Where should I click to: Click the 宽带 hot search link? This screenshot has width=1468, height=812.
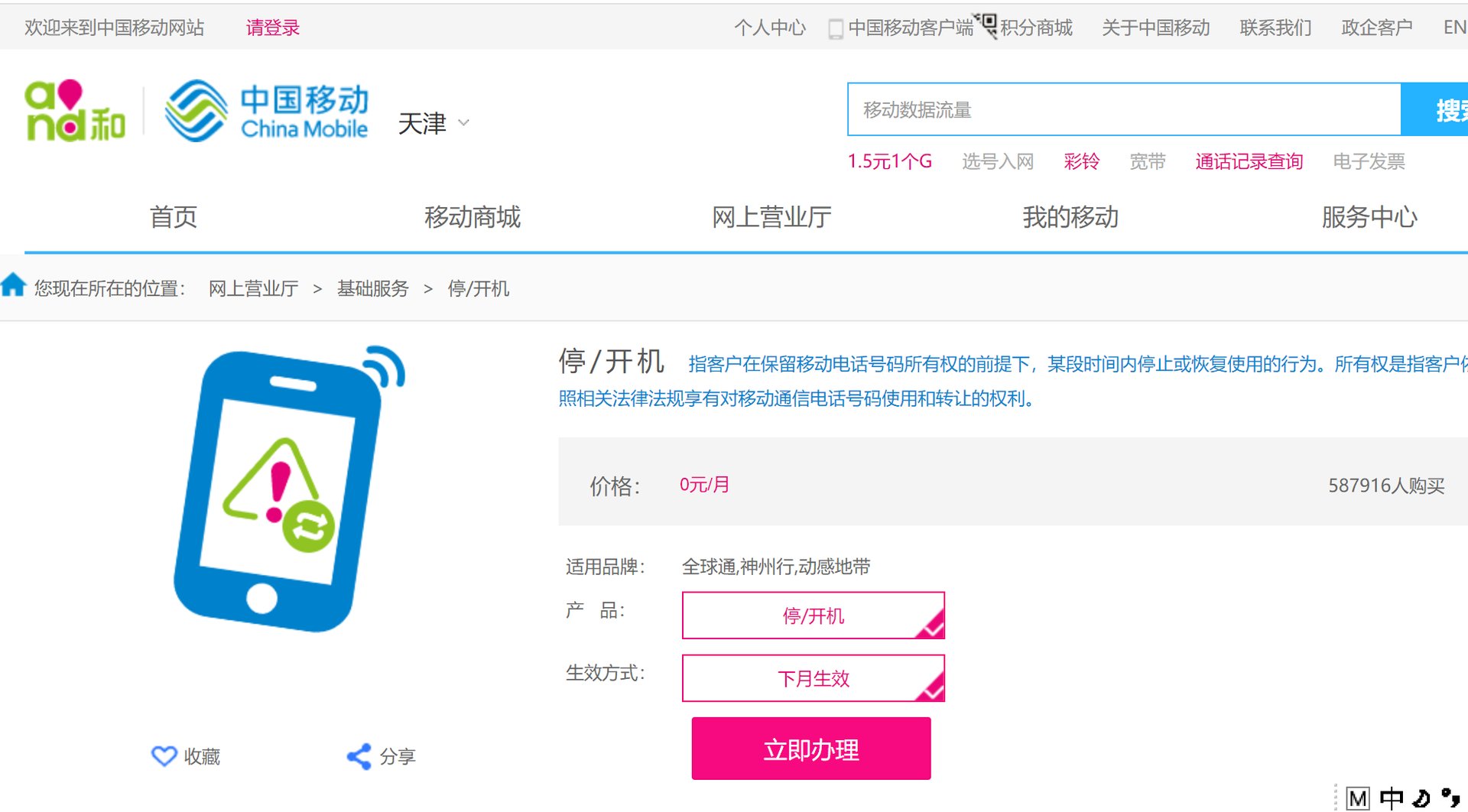tap(1148, 161)
